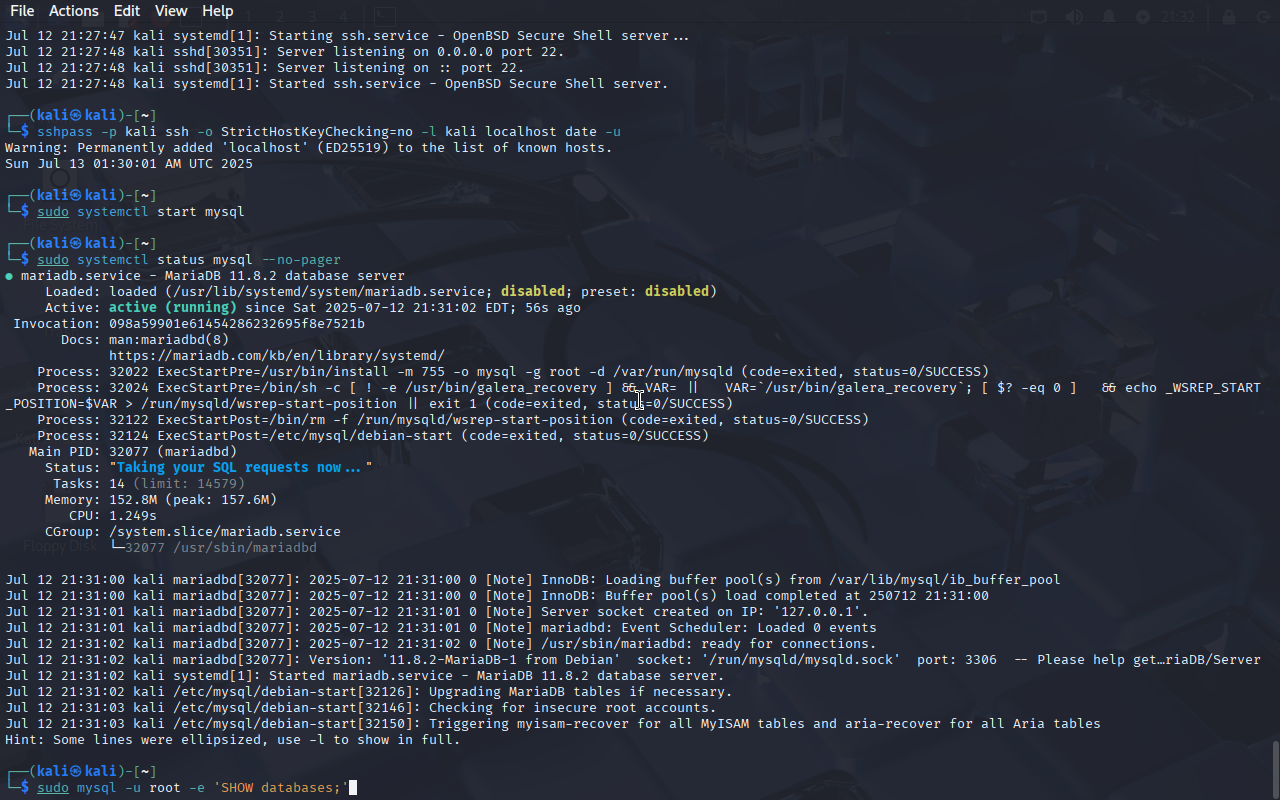This screenshot has width=1280, height=800.
Task: Click the 'Process: 32122 ExecStartPost=/bin/rm' line
Action: 453,420
